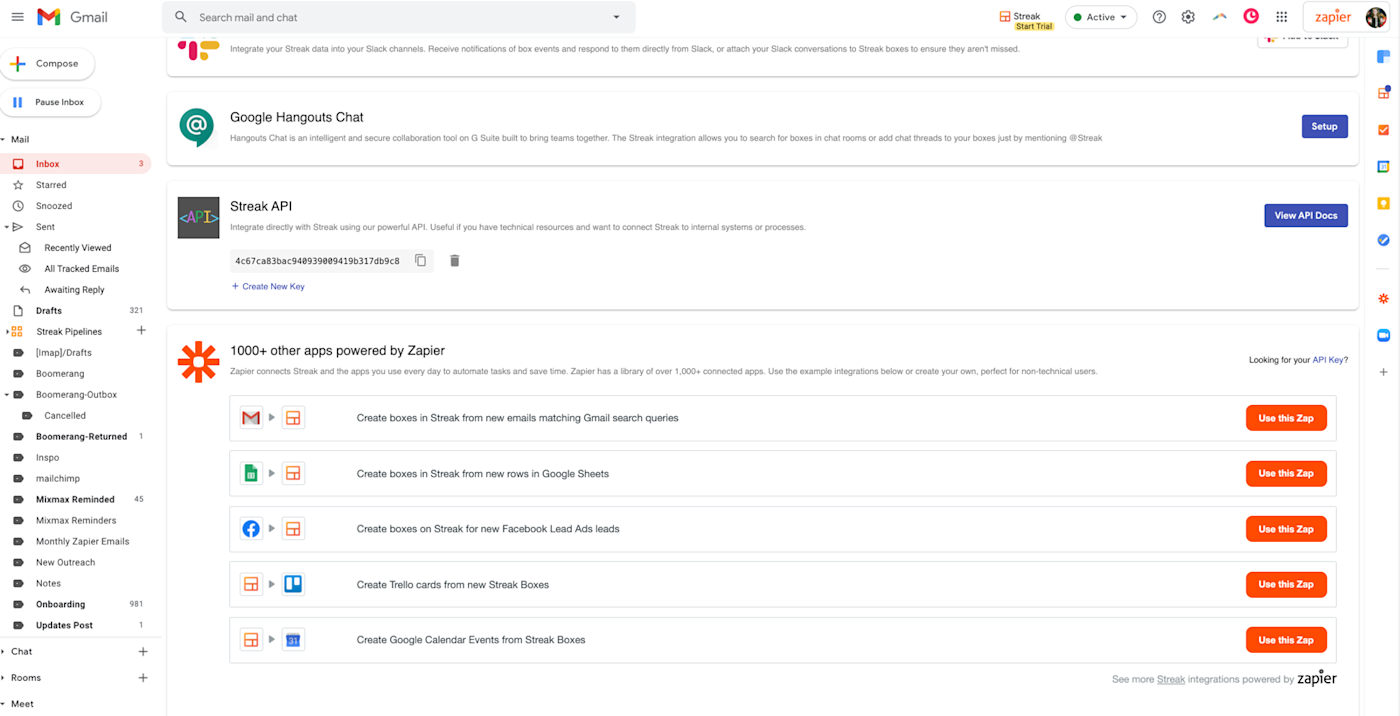
Task: Open Google Calendar side panel
Action: pyautogui.click(x=1384, y=167)
